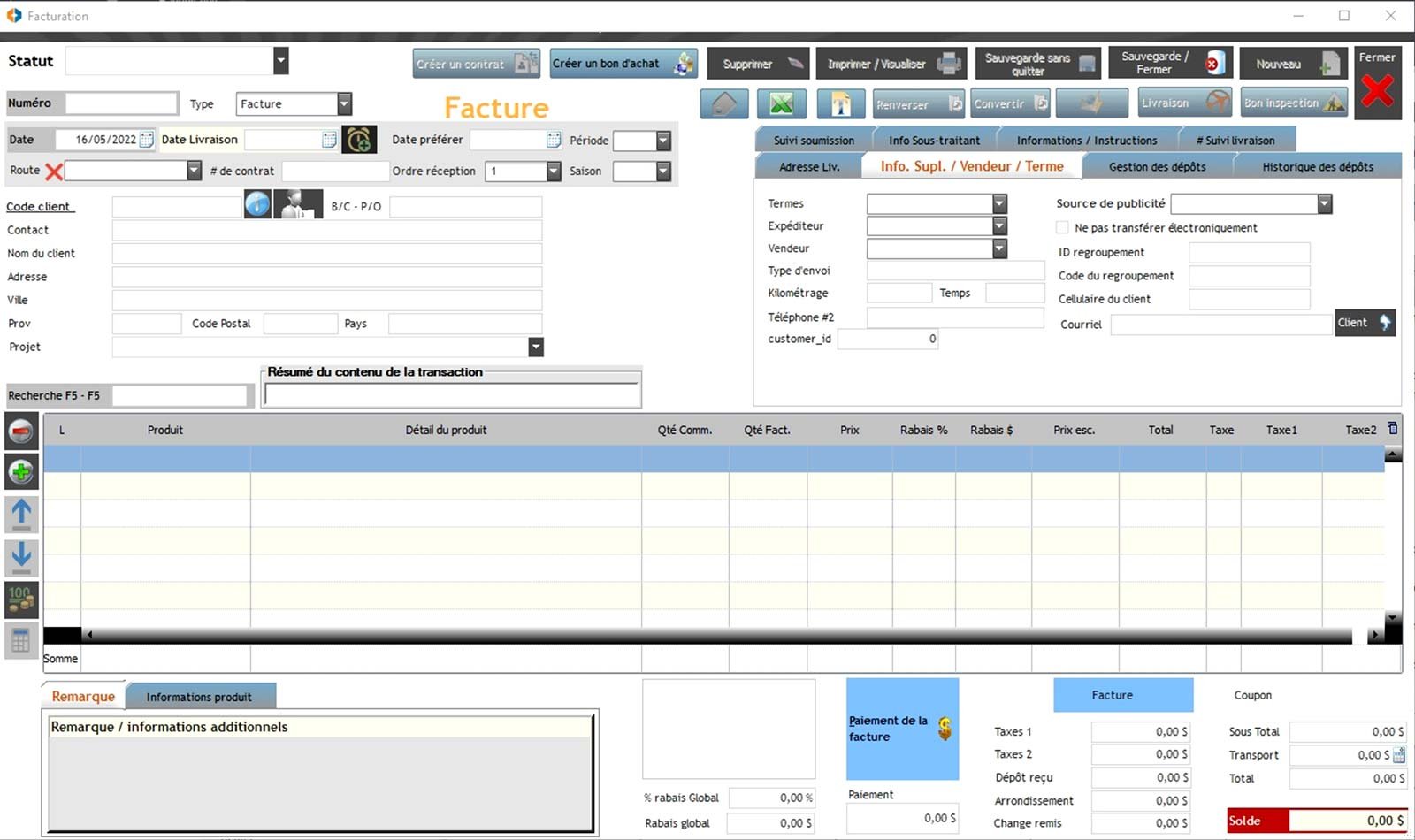
Task: Click the Livraison button
Action: 1185,103
